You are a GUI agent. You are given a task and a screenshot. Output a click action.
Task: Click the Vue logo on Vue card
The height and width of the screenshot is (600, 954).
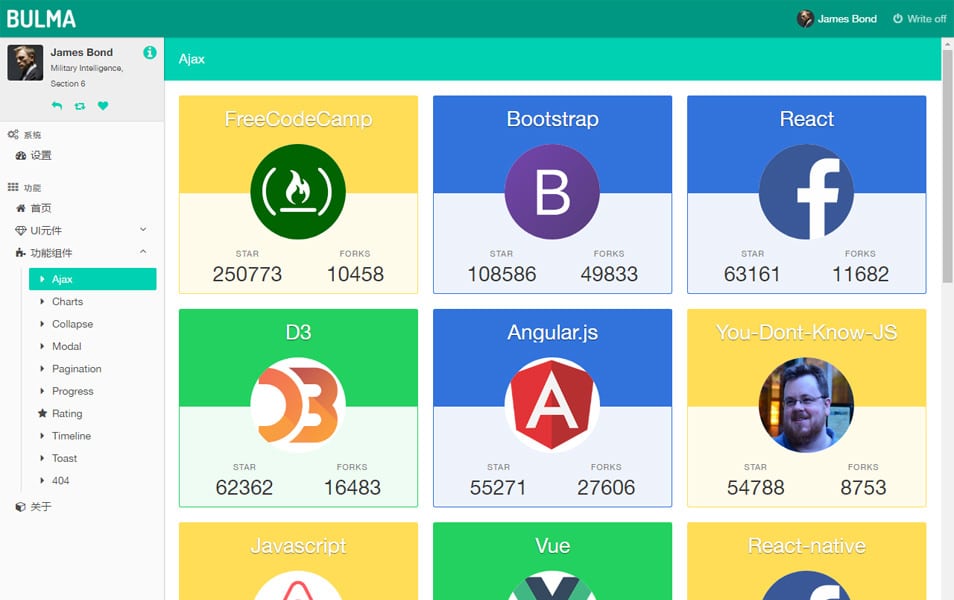(552, 585)
